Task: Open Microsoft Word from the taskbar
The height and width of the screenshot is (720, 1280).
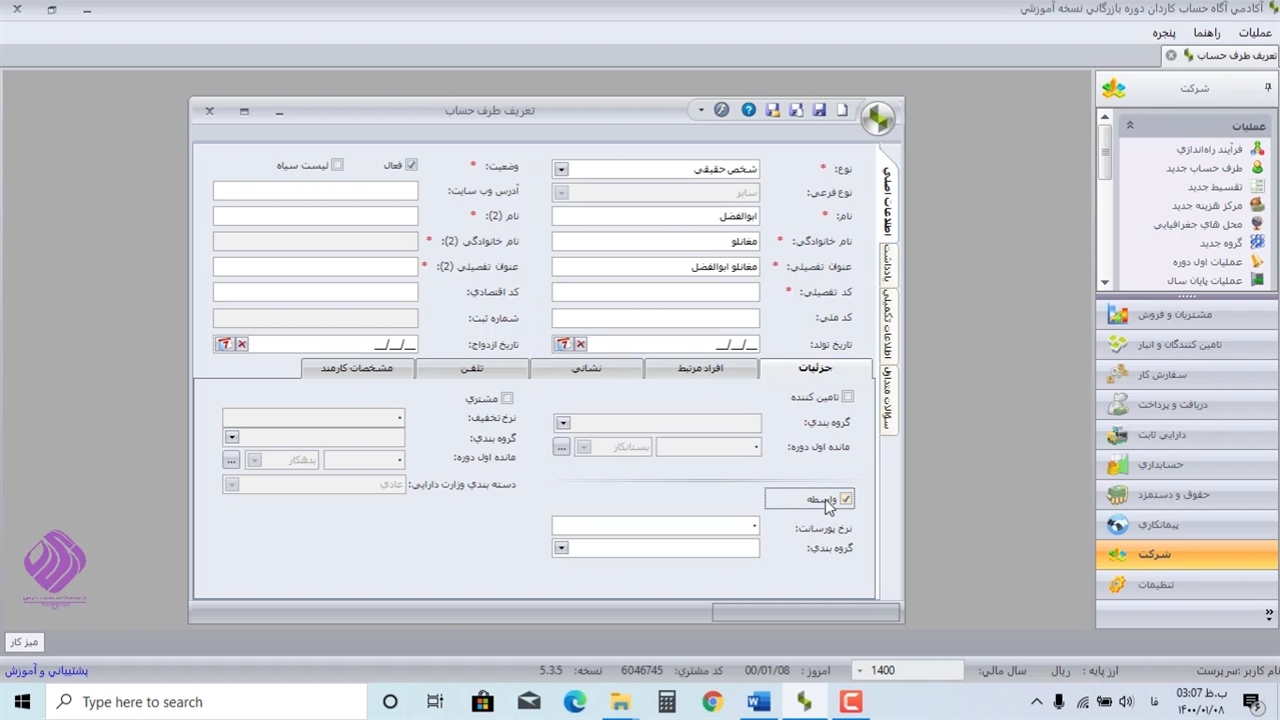Action: pyautogui.click(x=758, y=702)
